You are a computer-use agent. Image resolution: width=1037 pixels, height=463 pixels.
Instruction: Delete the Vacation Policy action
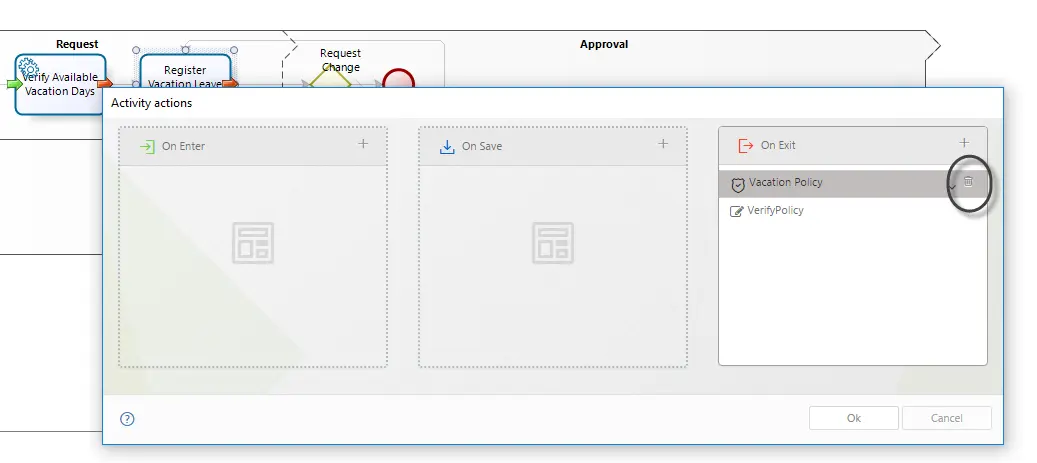[968, 181]
